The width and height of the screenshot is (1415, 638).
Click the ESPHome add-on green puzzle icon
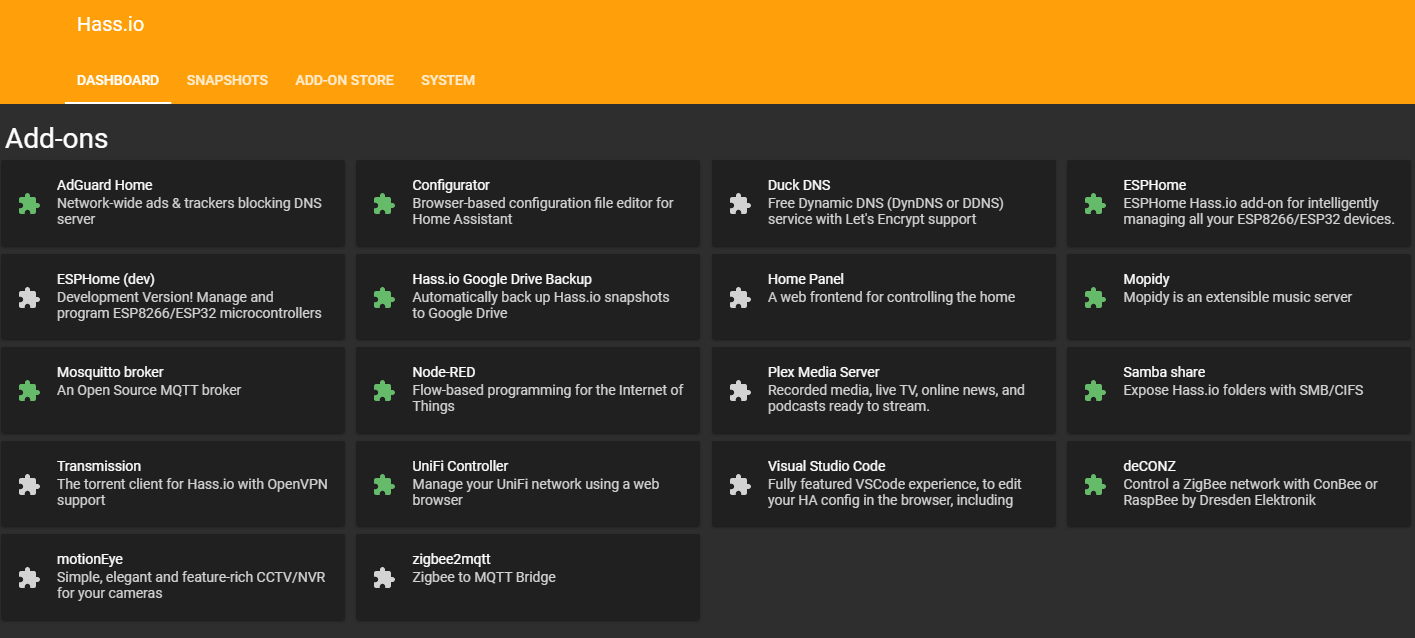(1095, 204)
